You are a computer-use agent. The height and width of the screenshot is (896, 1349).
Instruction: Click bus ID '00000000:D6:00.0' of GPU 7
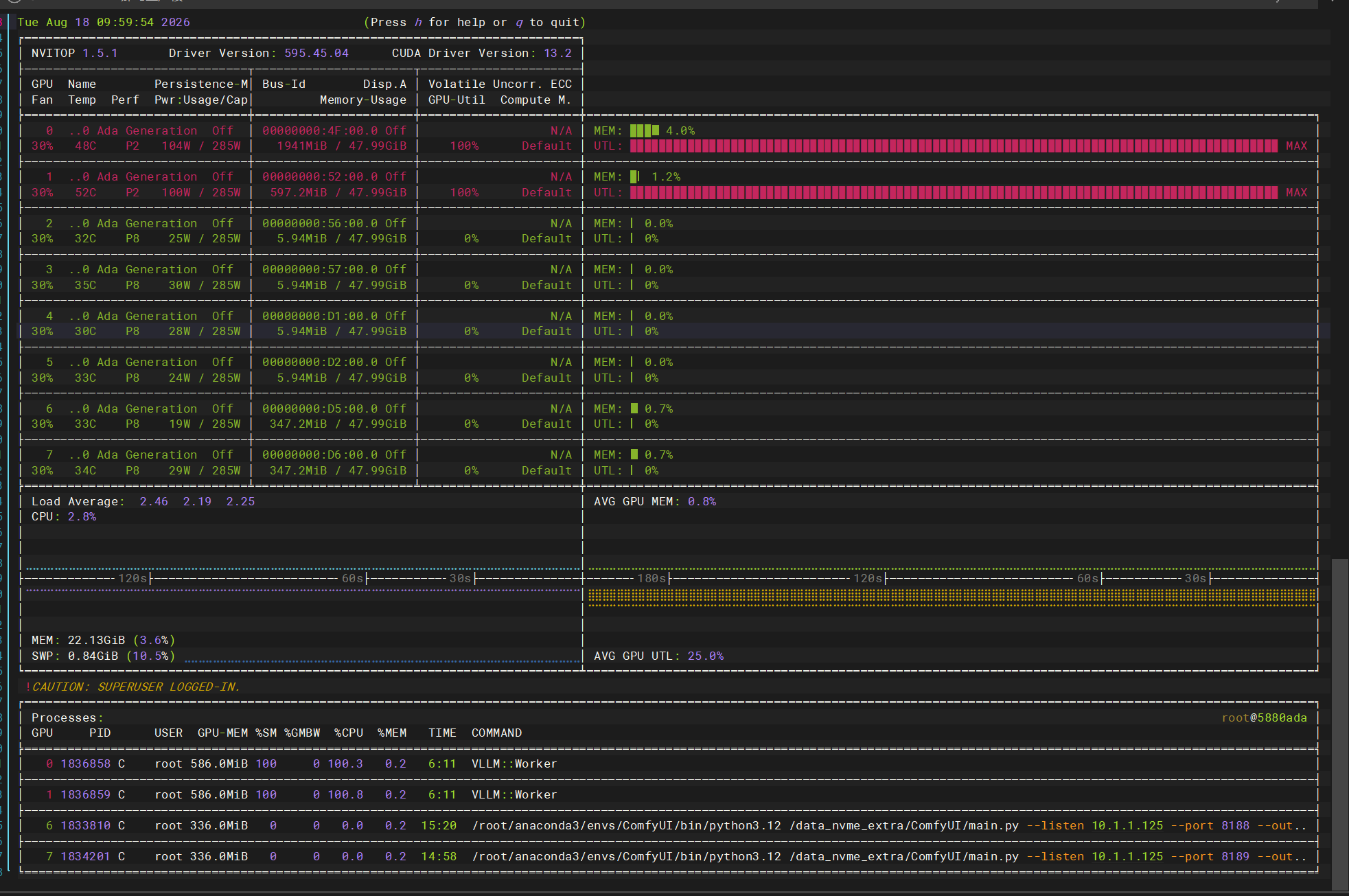point(320,455)
